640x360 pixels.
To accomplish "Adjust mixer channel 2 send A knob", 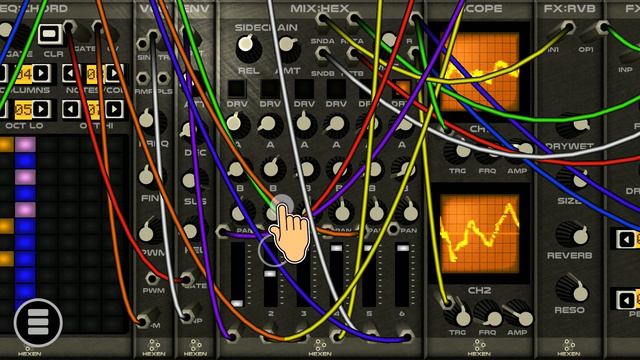I will 270,124.
